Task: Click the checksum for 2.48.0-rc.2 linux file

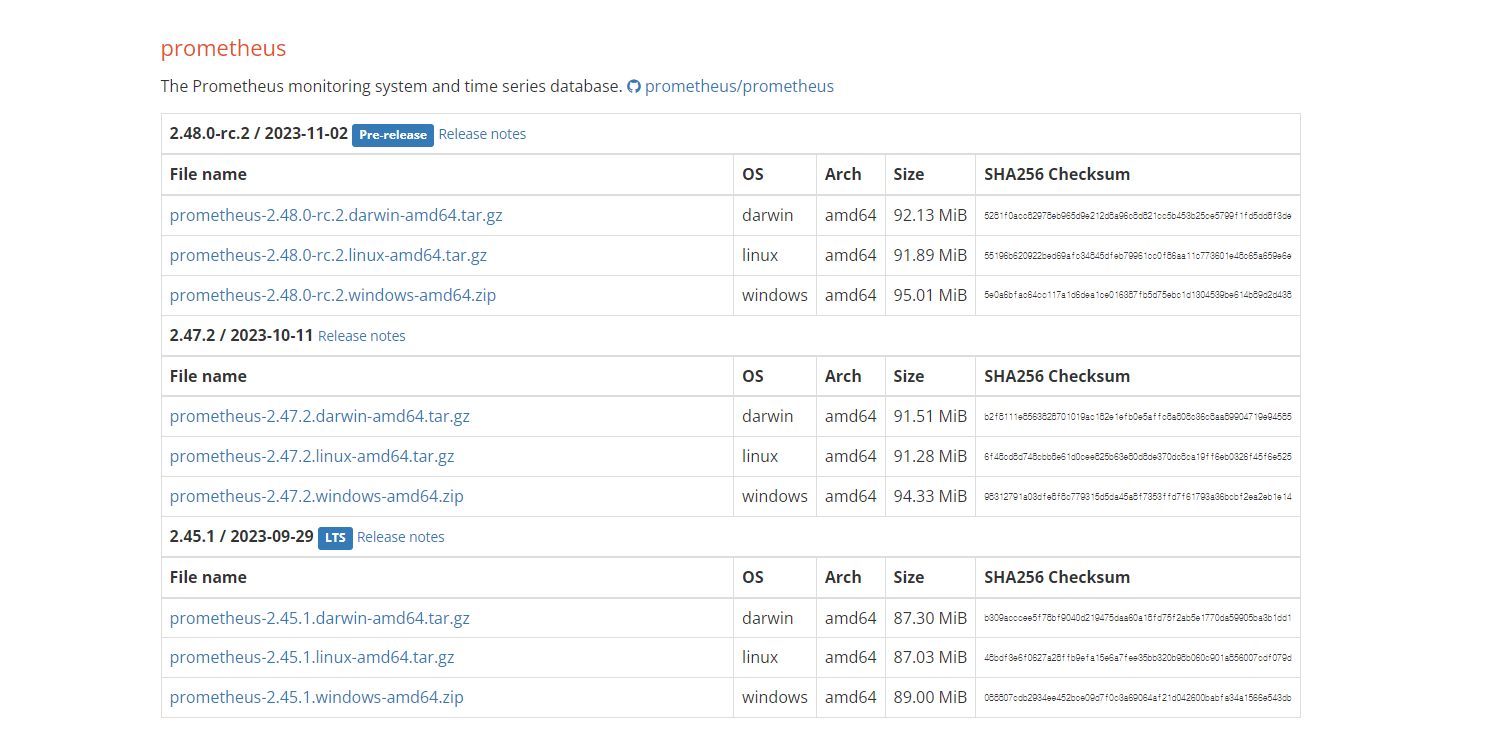Action: click(x=1138, y=255)
